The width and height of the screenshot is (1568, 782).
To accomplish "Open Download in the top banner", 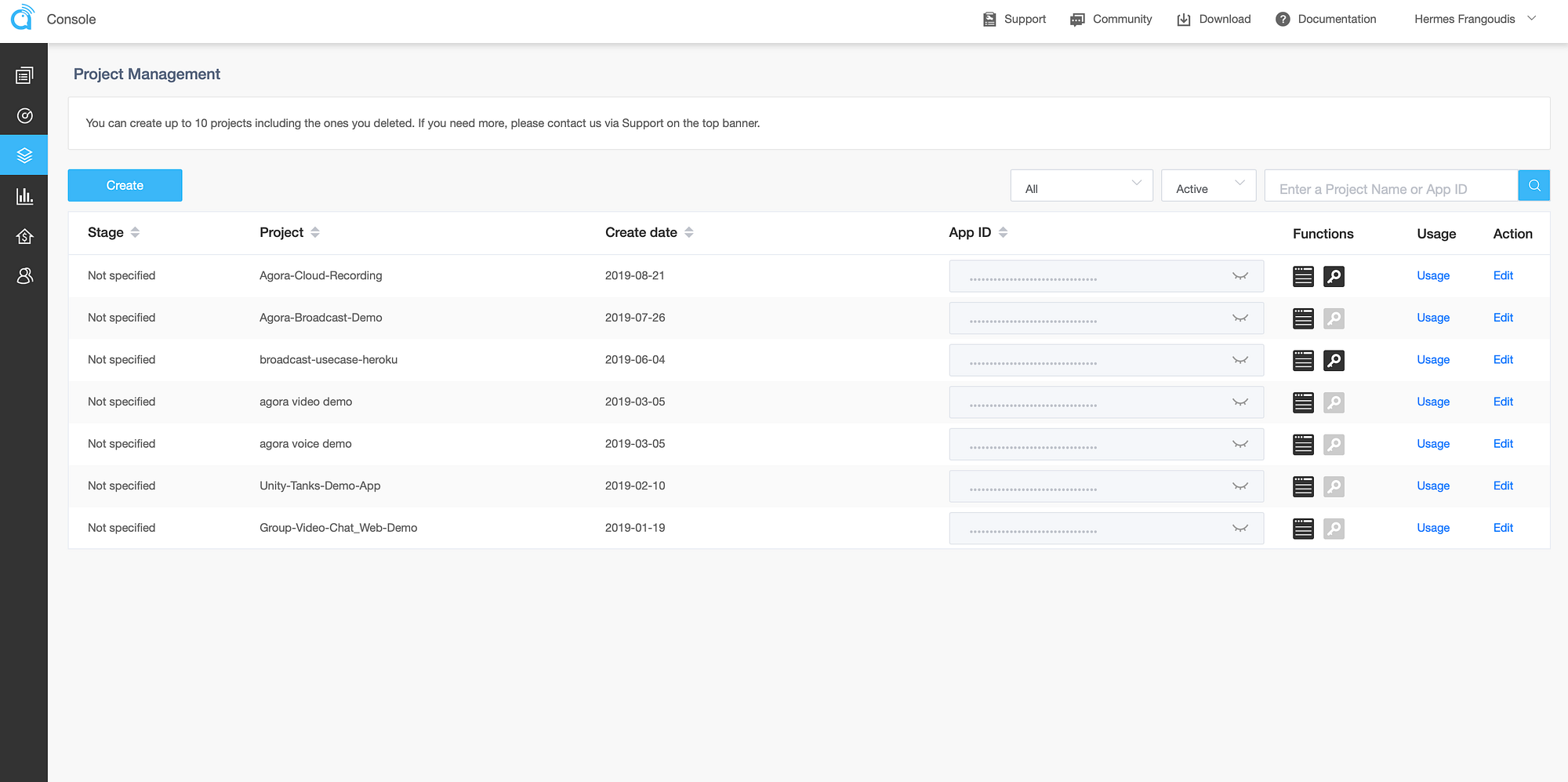I will [1214, 19].
